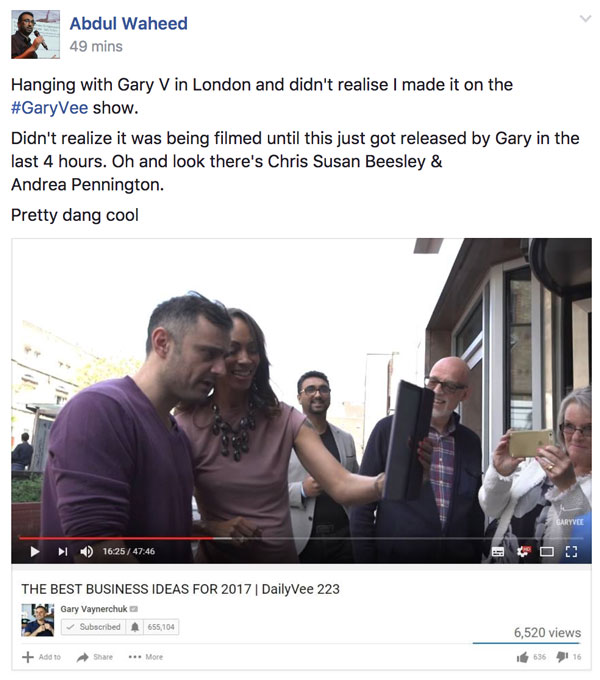Click Abdul Waheed's profile picture thumbnail
Screen dimensions: 600x680
pos(36,34)
